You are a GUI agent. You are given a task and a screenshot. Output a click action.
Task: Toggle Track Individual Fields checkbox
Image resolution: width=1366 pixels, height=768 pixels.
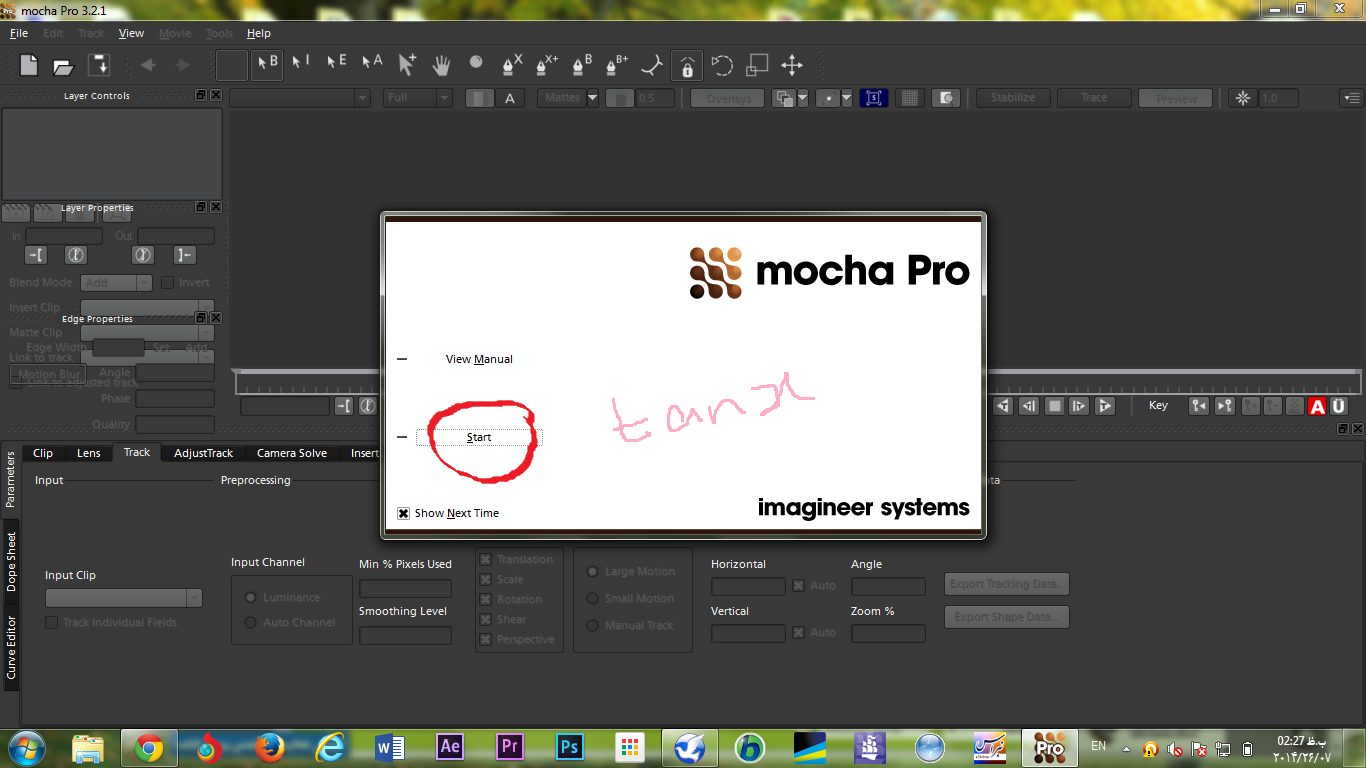pos(52,622)
